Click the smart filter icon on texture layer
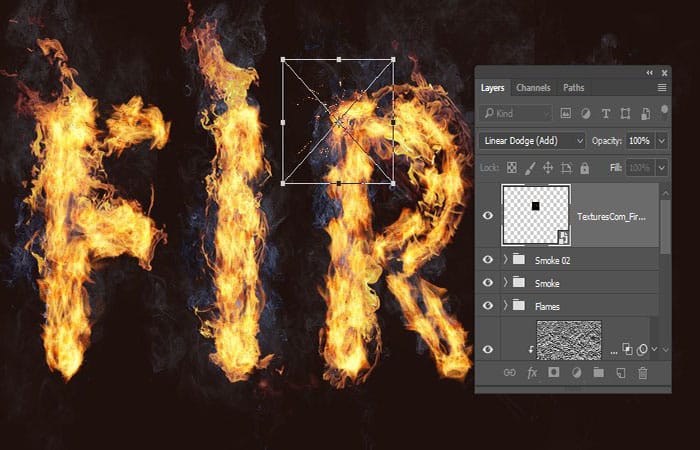This screenshot has height=450, width=700. pyautogui.click(x=627, y=349)
